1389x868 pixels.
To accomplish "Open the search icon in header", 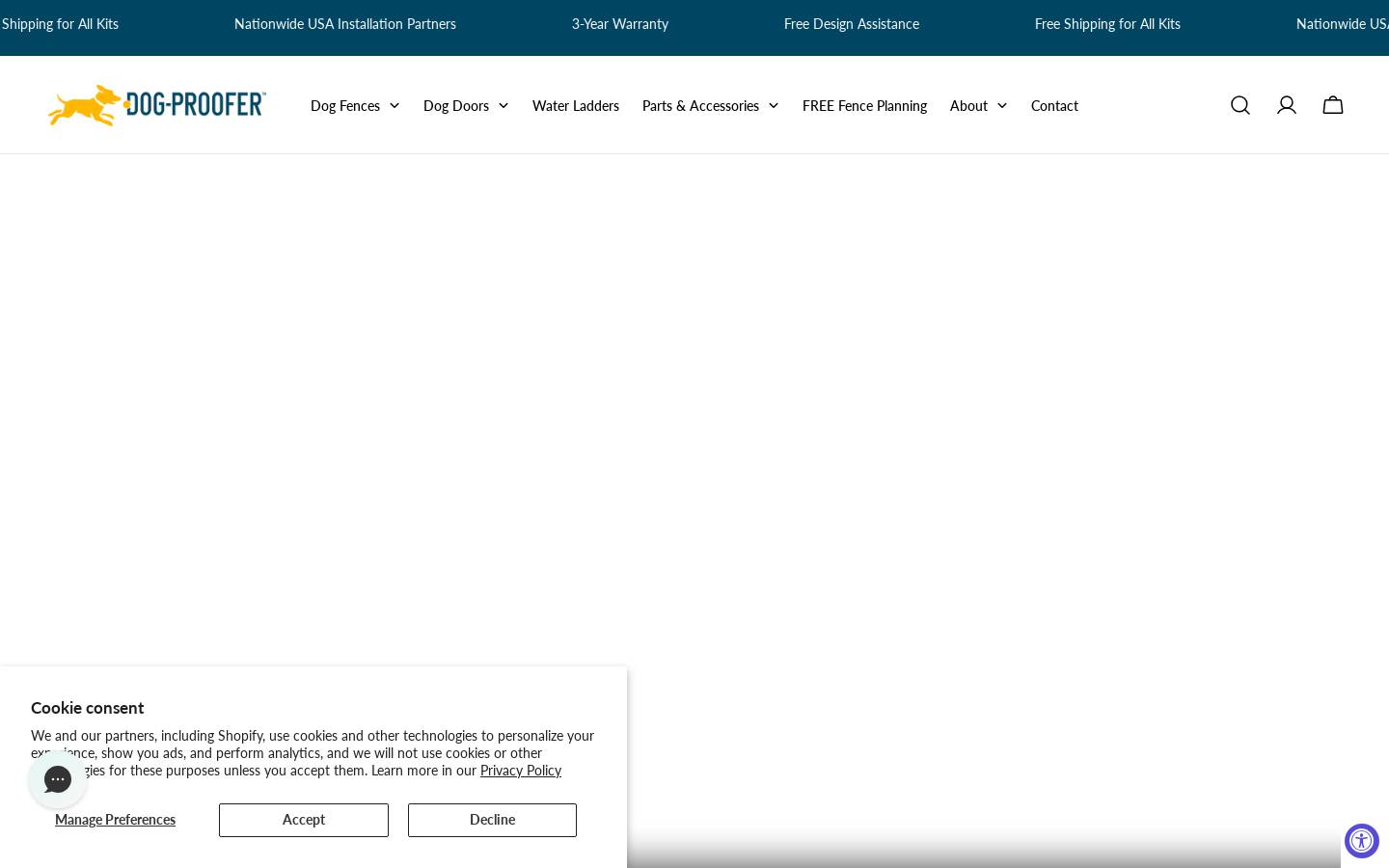I will (1240, 105).
